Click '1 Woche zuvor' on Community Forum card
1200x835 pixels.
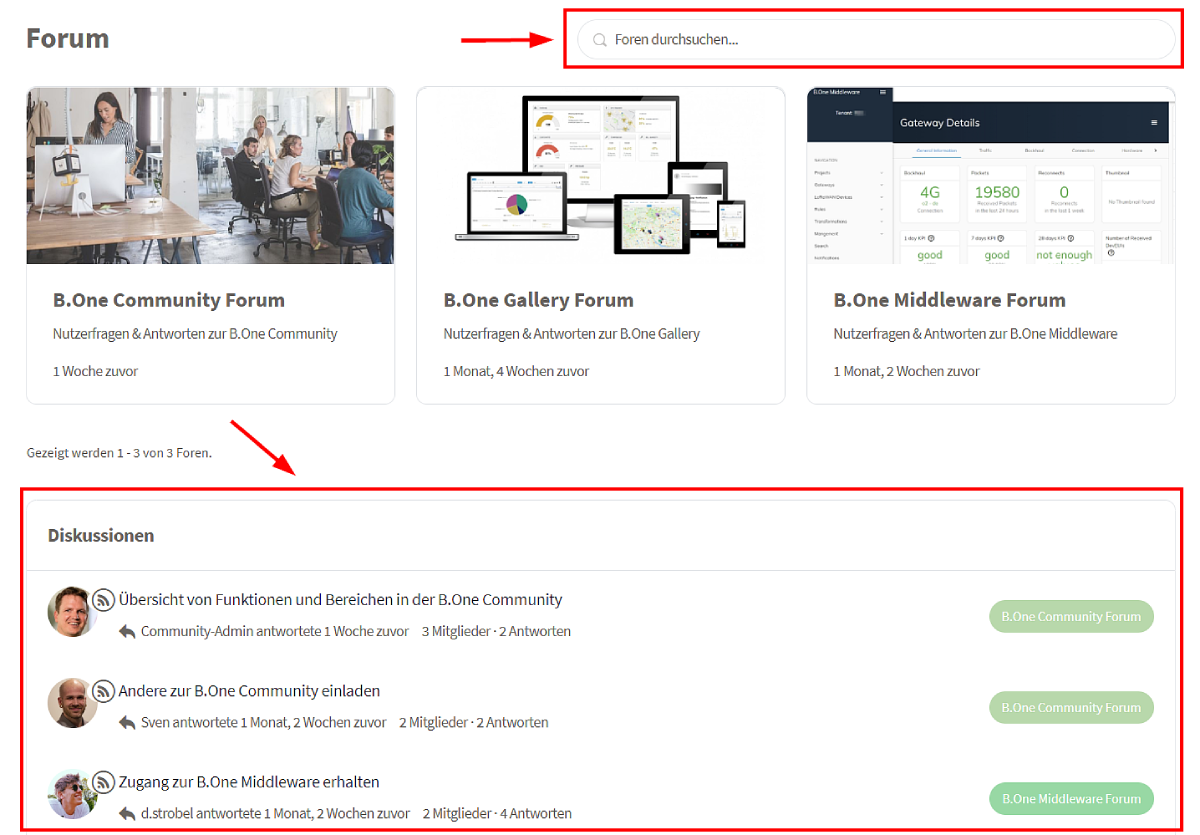click(x=95, y=371)
